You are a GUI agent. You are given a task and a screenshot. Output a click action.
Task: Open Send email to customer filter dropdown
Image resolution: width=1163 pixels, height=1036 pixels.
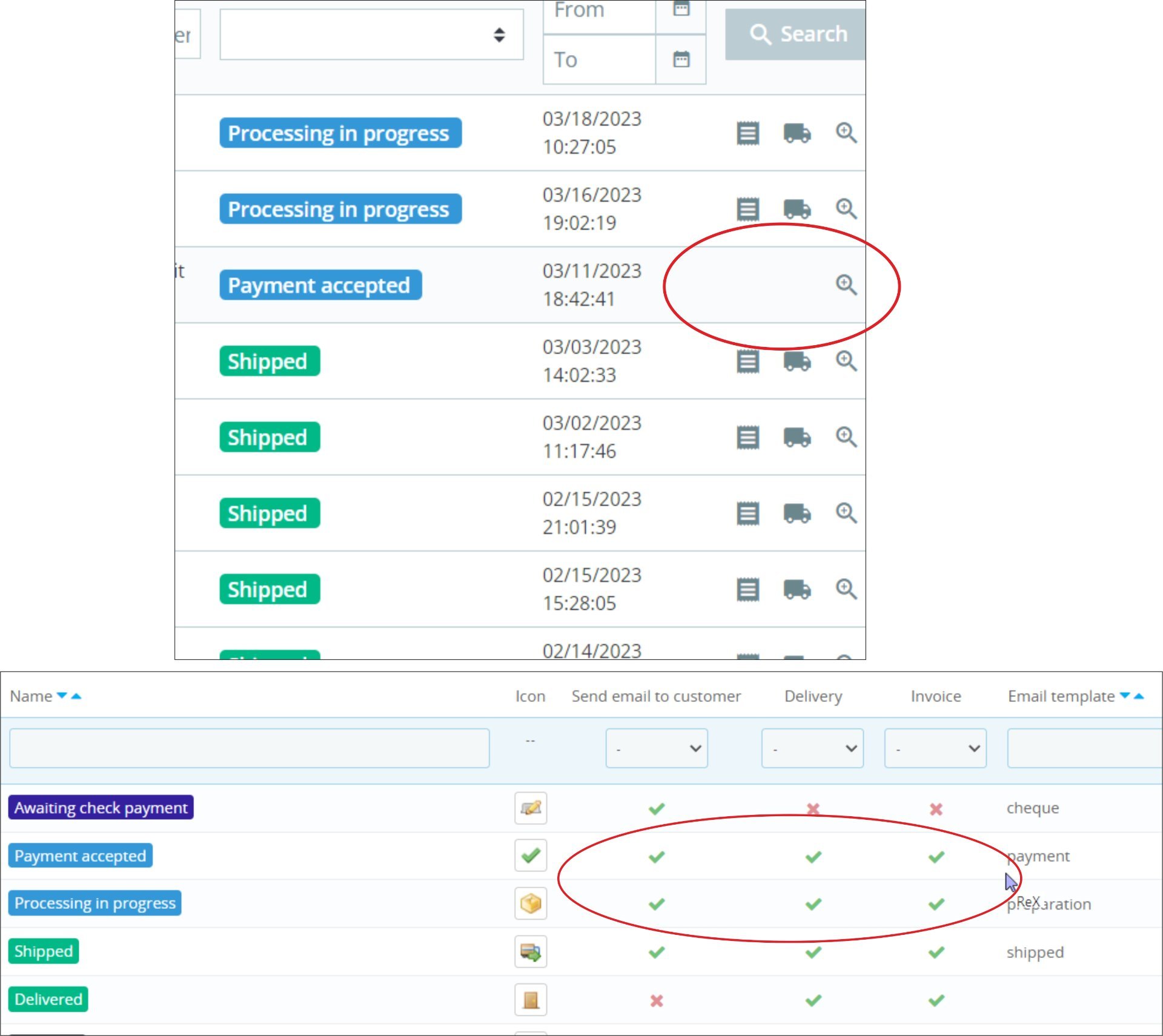click(x=657, y=748)
